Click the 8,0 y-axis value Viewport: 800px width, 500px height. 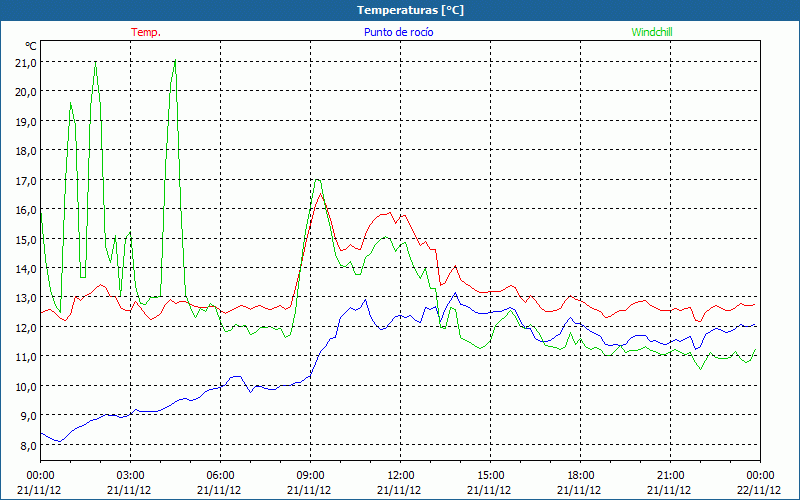point(30,445)
